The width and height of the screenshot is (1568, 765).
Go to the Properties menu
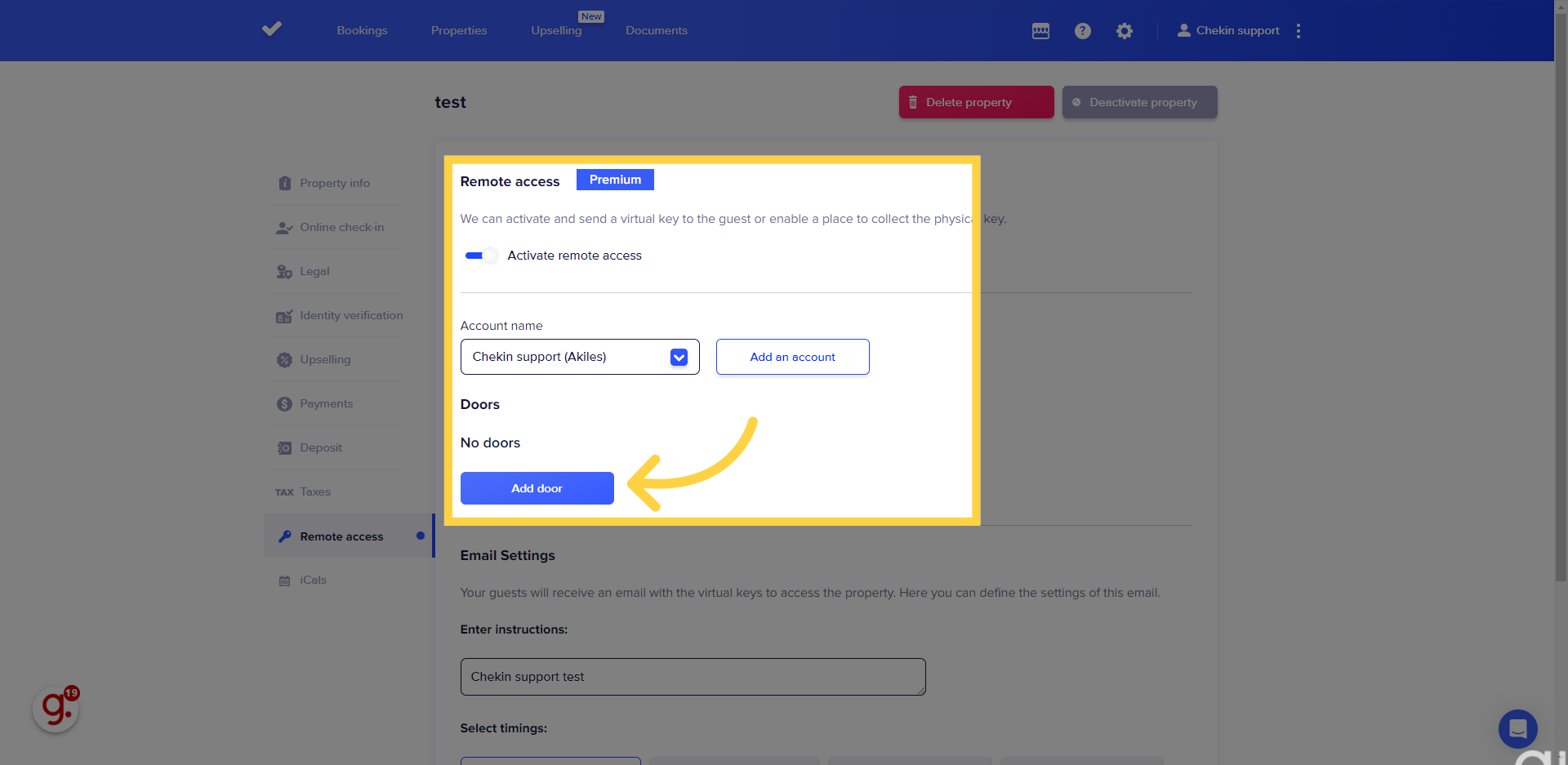(x=459, y=30)
